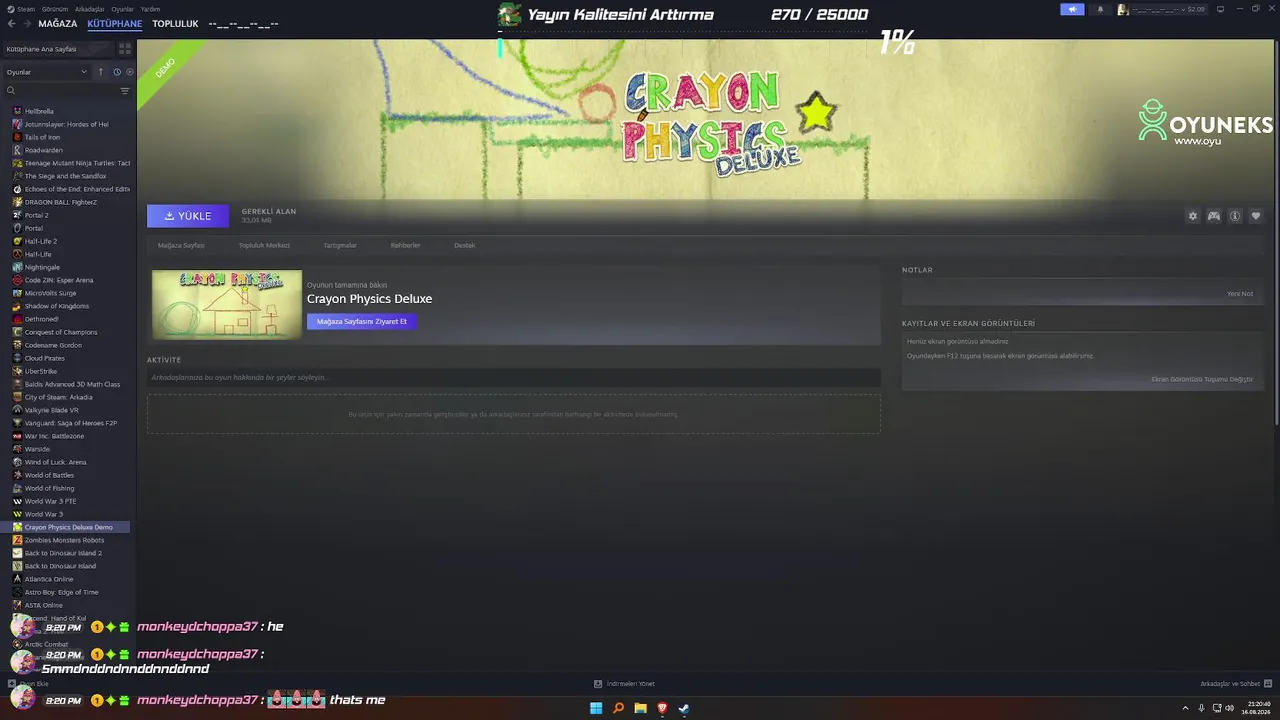Show recent games with the clock icon
This screenshot has height=720, width=1280.
pos(117,72)
